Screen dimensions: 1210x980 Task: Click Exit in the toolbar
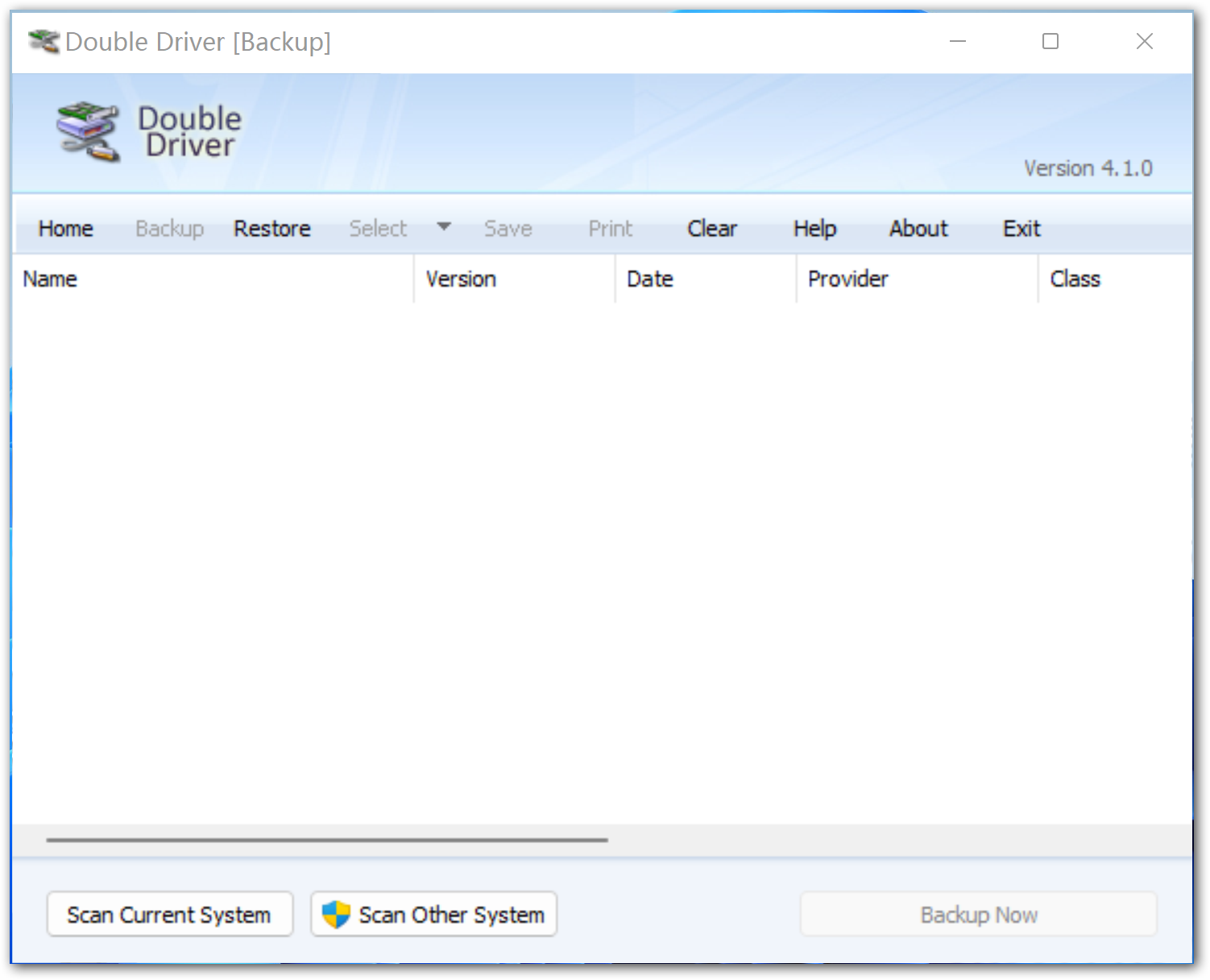tap(1021, 229)
